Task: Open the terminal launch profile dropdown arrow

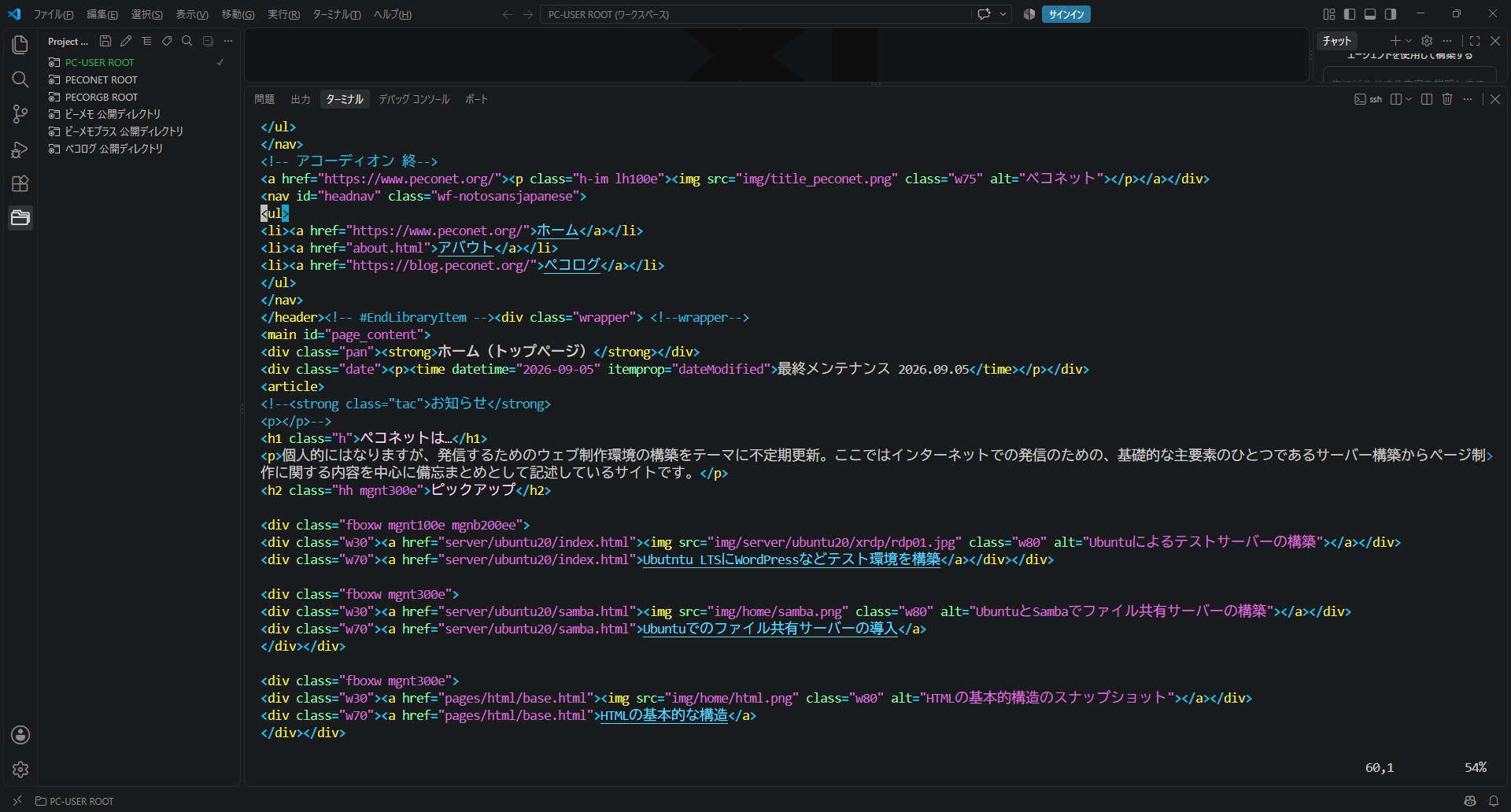Action: [x=1409, y=99]
